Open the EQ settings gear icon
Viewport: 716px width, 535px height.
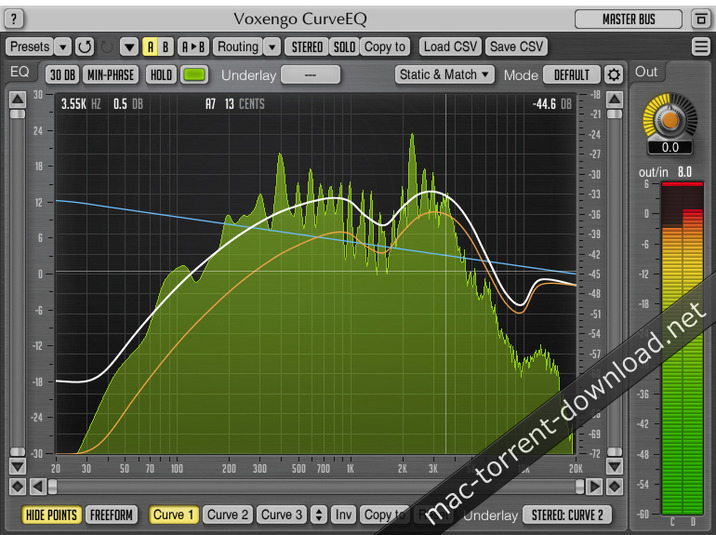coord(613,74)
